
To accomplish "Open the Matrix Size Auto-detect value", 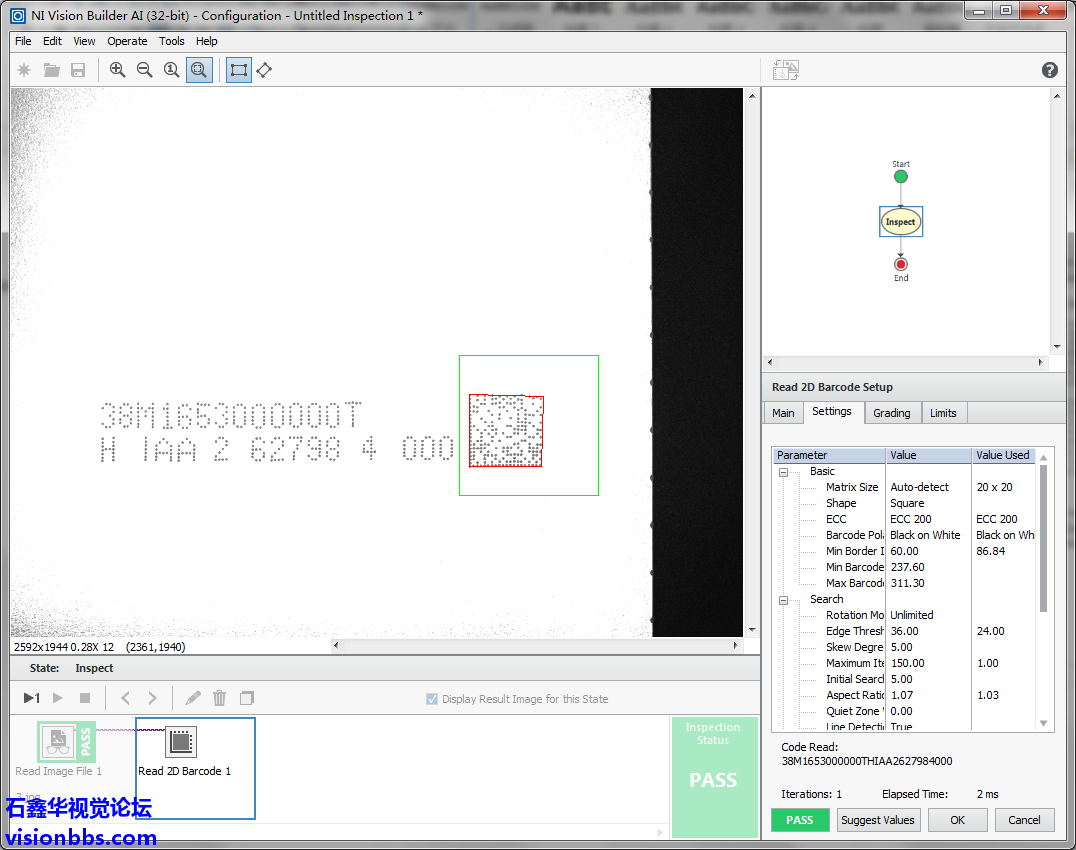I will pyautogui.click(x=928, y=487).
